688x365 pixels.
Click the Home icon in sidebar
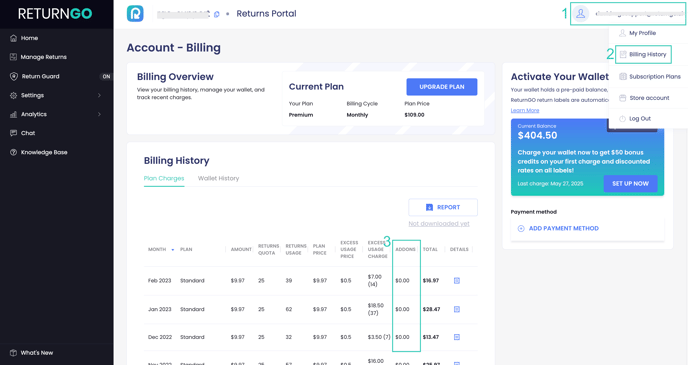pyautogui.click(x=14, y=38)
